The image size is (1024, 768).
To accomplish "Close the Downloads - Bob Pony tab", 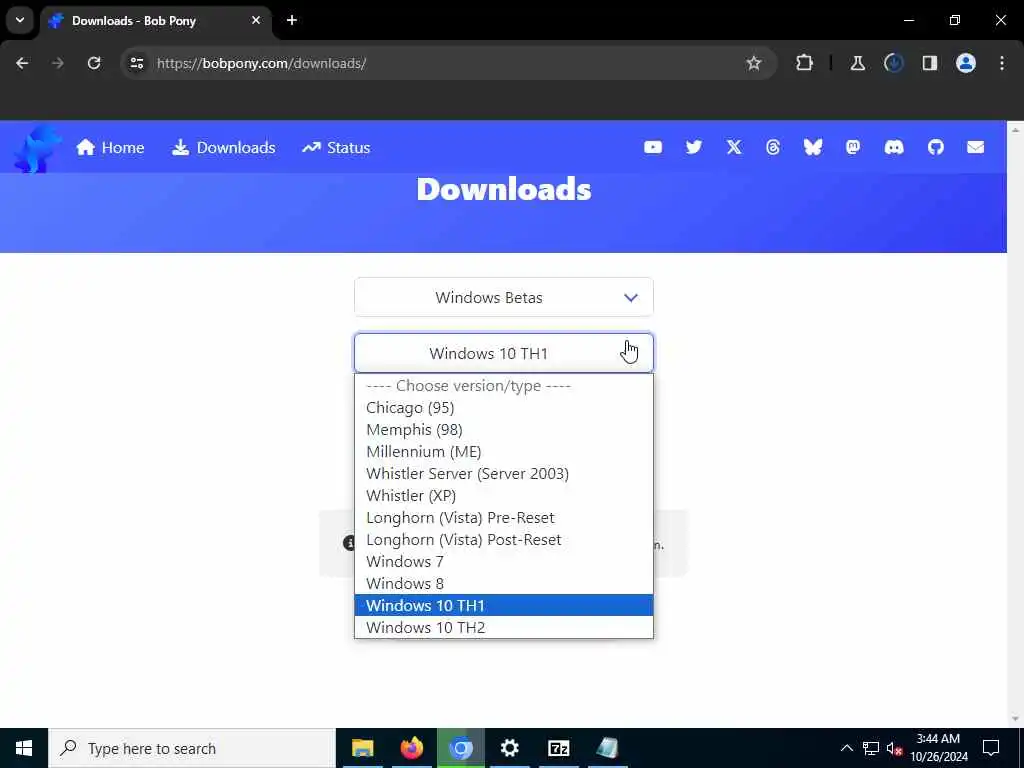I will pos(256,20).
